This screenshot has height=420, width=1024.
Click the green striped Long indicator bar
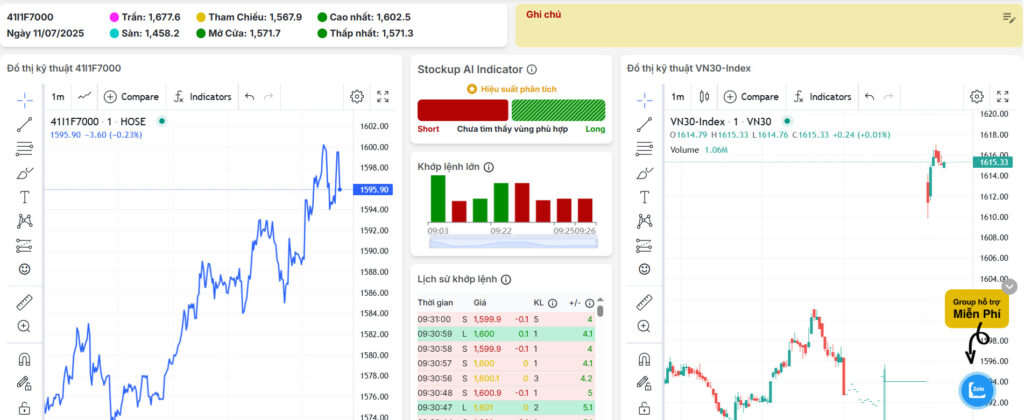coord(558,110)
